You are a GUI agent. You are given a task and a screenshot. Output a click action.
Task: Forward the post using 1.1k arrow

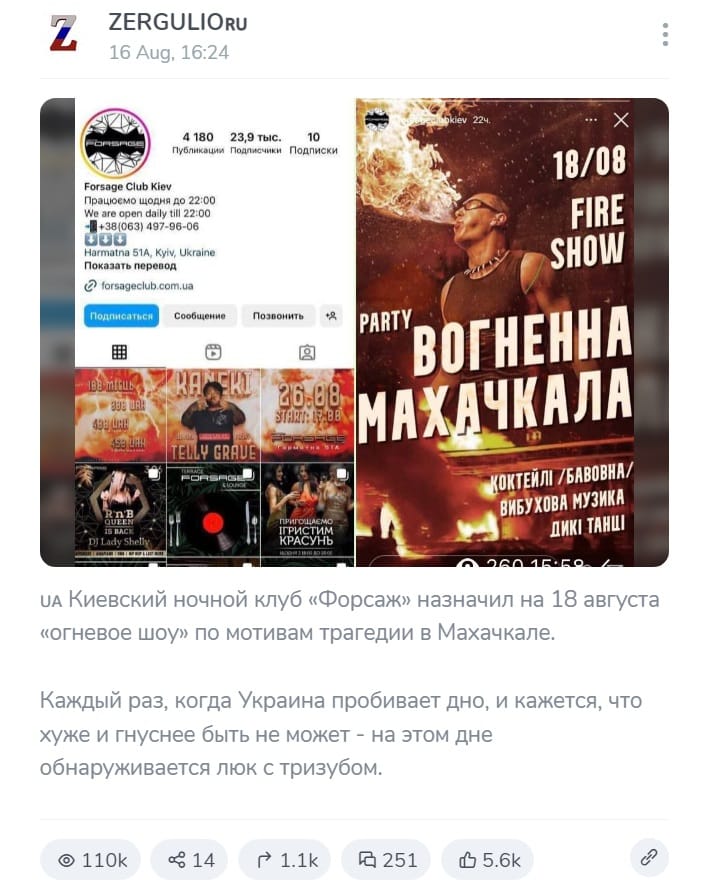click(285, 860)
